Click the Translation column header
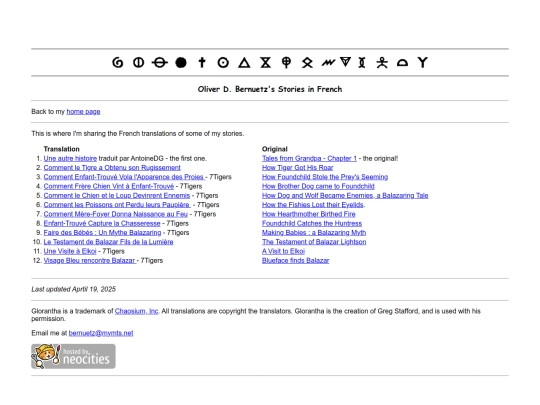Screen dimensions: 540x405 click(x=62, y=149)
